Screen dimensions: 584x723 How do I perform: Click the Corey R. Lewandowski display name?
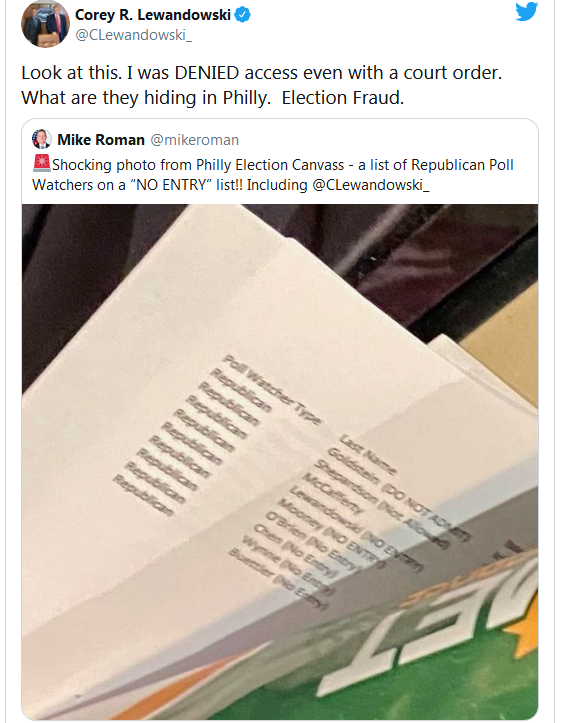[x=153, y=15]
